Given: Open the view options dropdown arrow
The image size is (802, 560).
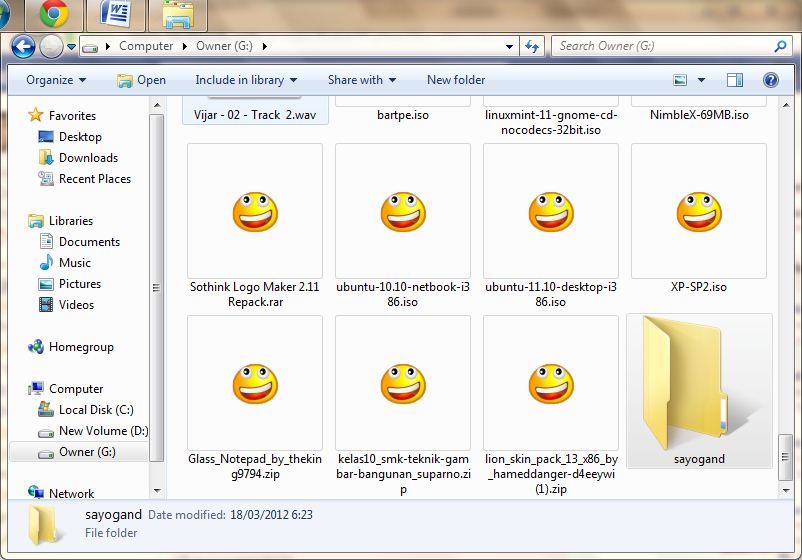Looking at the screenshot, I should pos(701,80).
